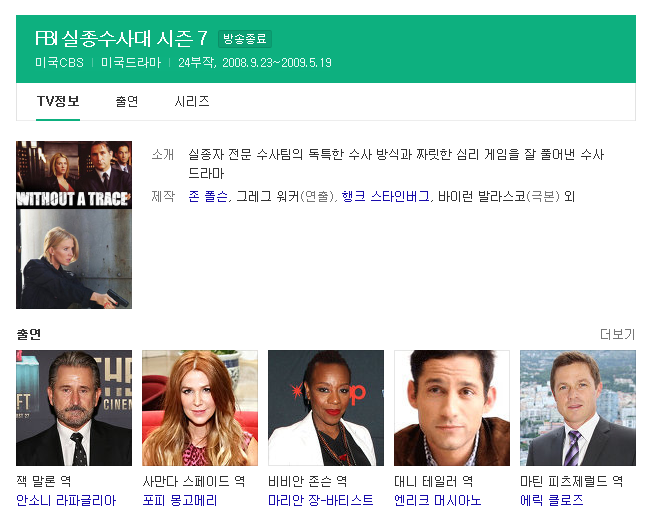This screenshot has width=660, height=520.
Task: Click the role text 마틴 피츠제럴드 역
Action: (x=572, y=481)
